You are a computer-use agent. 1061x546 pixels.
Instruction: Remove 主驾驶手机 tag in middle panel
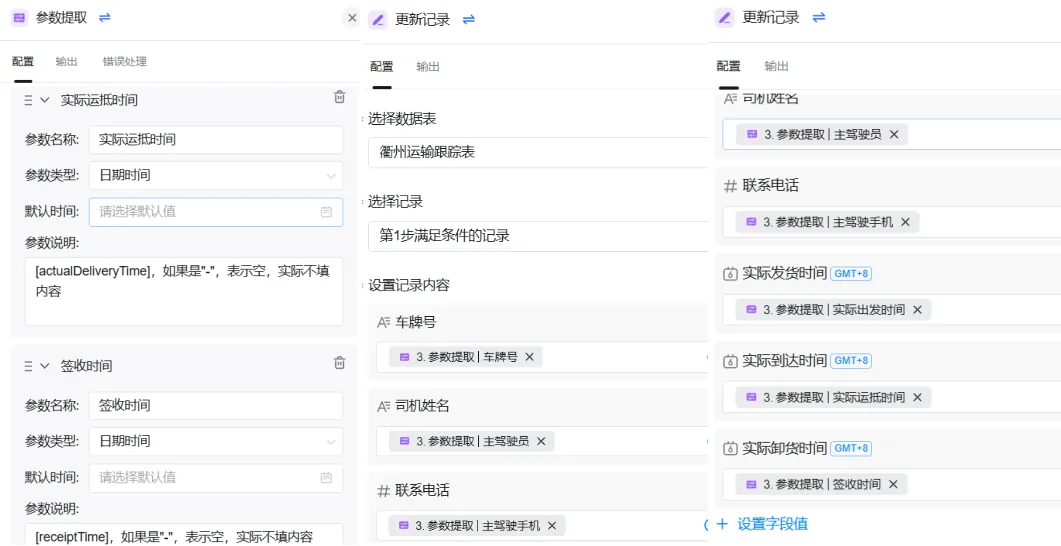pos(551,525)
